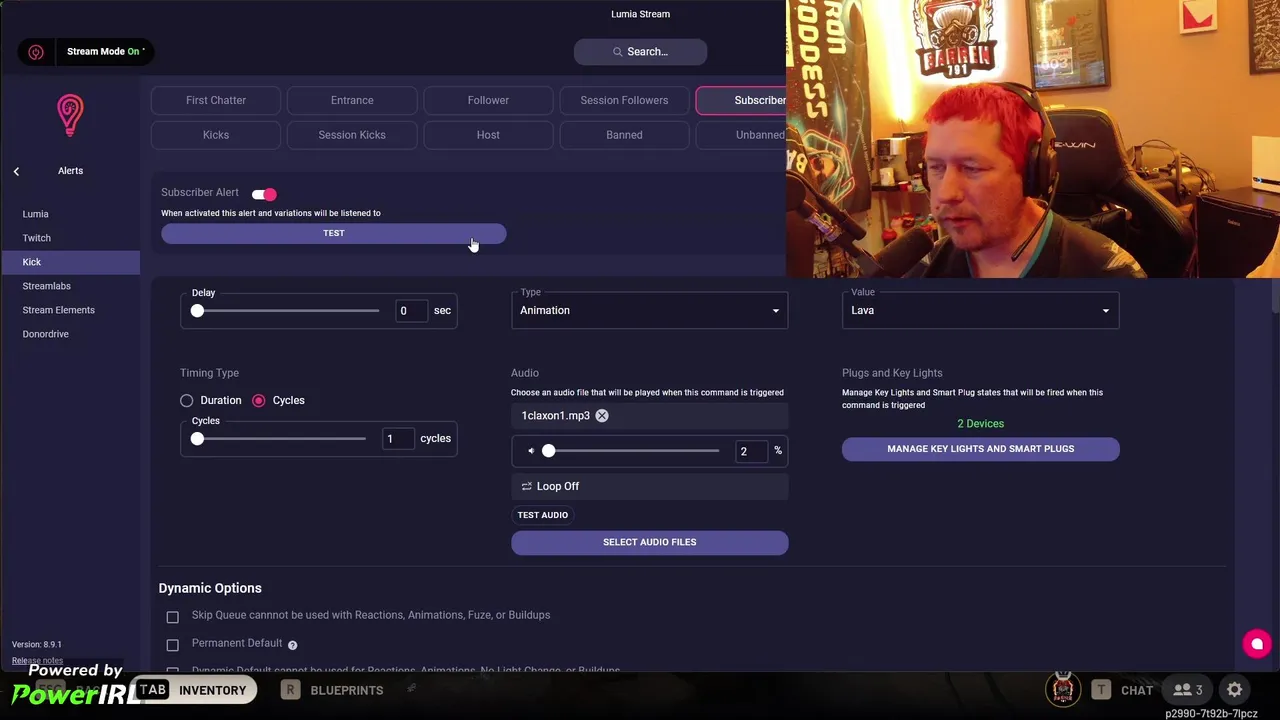Select Stream Elements in the sidebar
This screenshot has height=720, width=1280.
(x=70, y=310)
